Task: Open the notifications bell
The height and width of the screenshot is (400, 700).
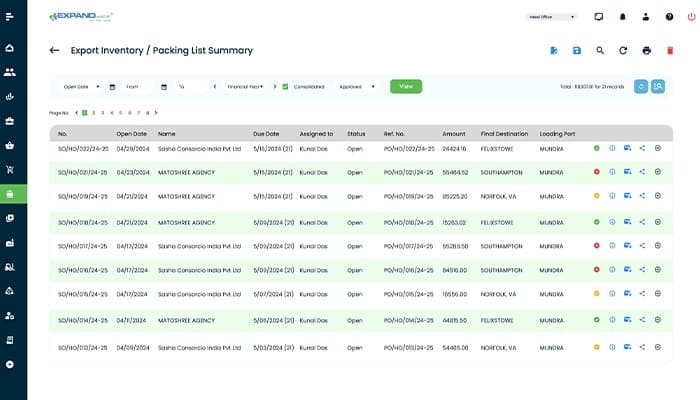Action: click(623, 17)
